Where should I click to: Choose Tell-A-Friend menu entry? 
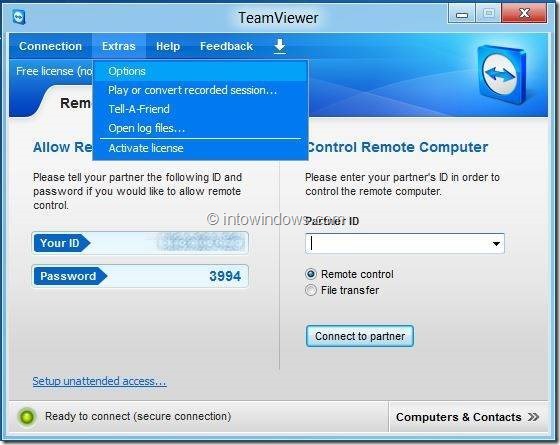(200, 109)
